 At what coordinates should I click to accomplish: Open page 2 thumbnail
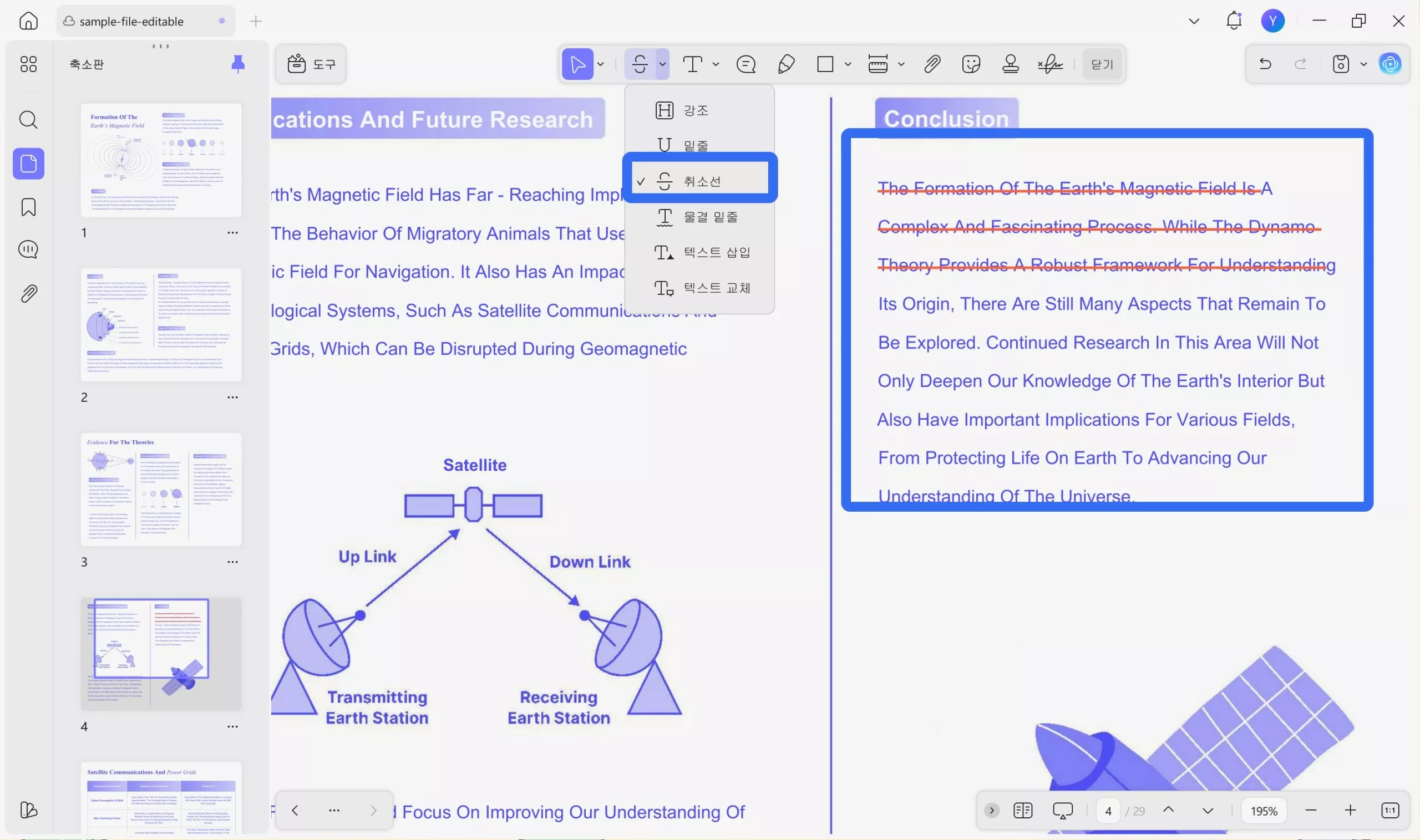(161, 324)
